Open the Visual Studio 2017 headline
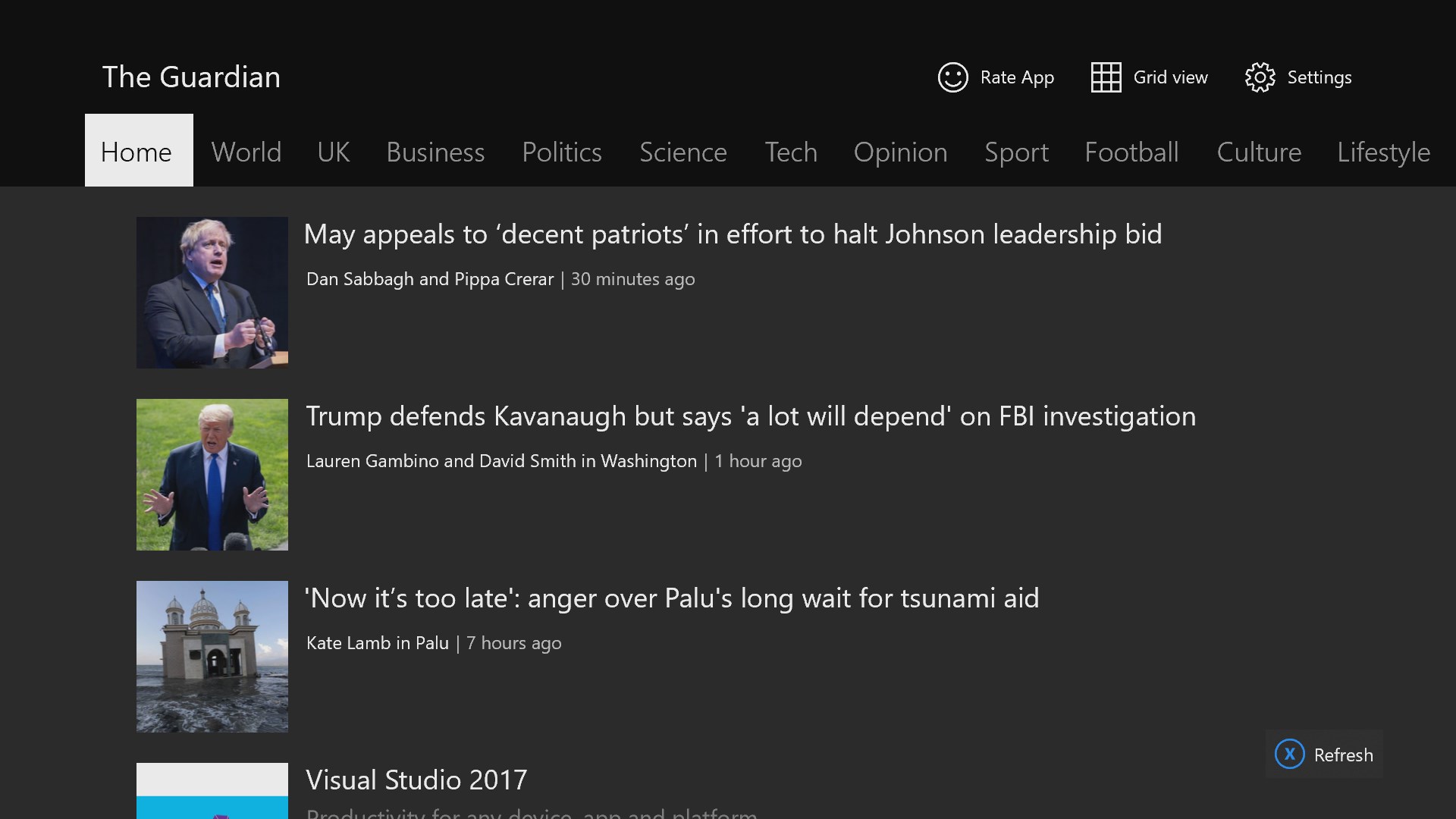Image resolution: width=1456 pixels, height=819 pixels. point(416,780)
